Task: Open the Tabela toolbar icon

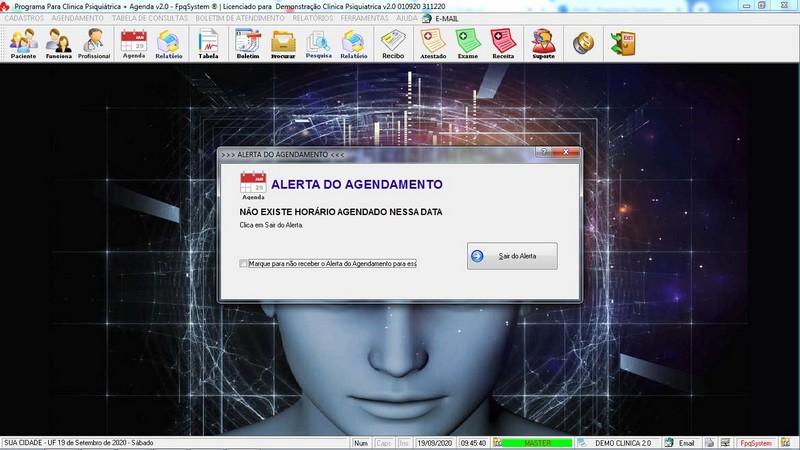Action: [x=208, y=44]
